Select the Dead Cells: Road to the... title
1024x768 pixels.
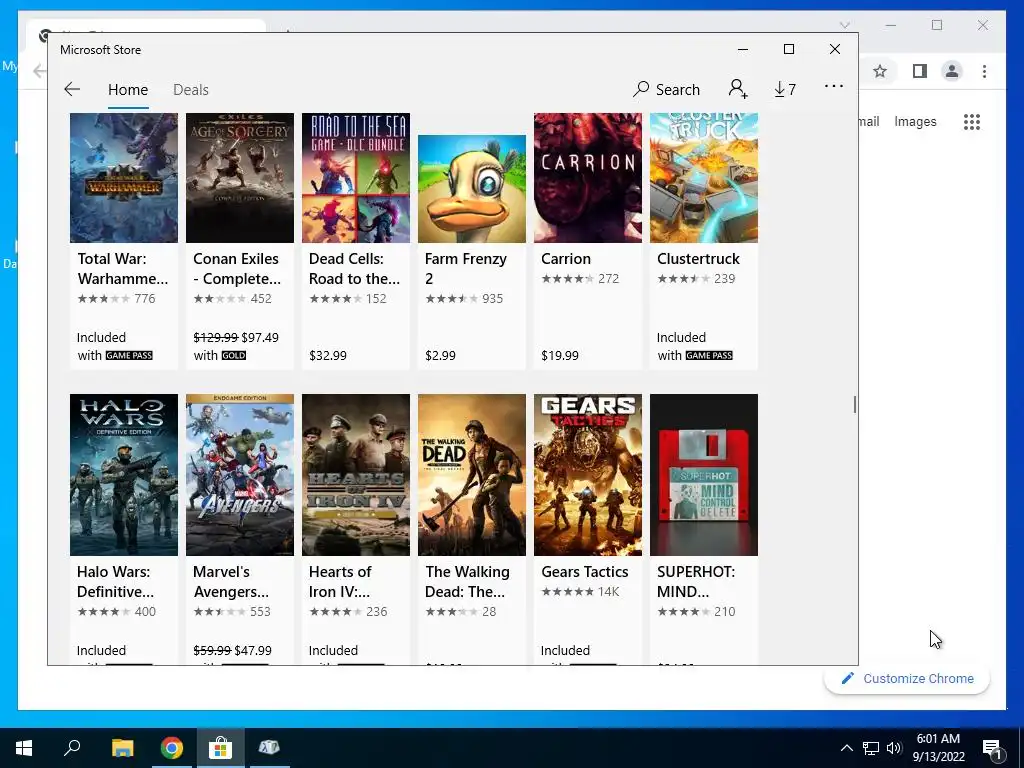355,268
